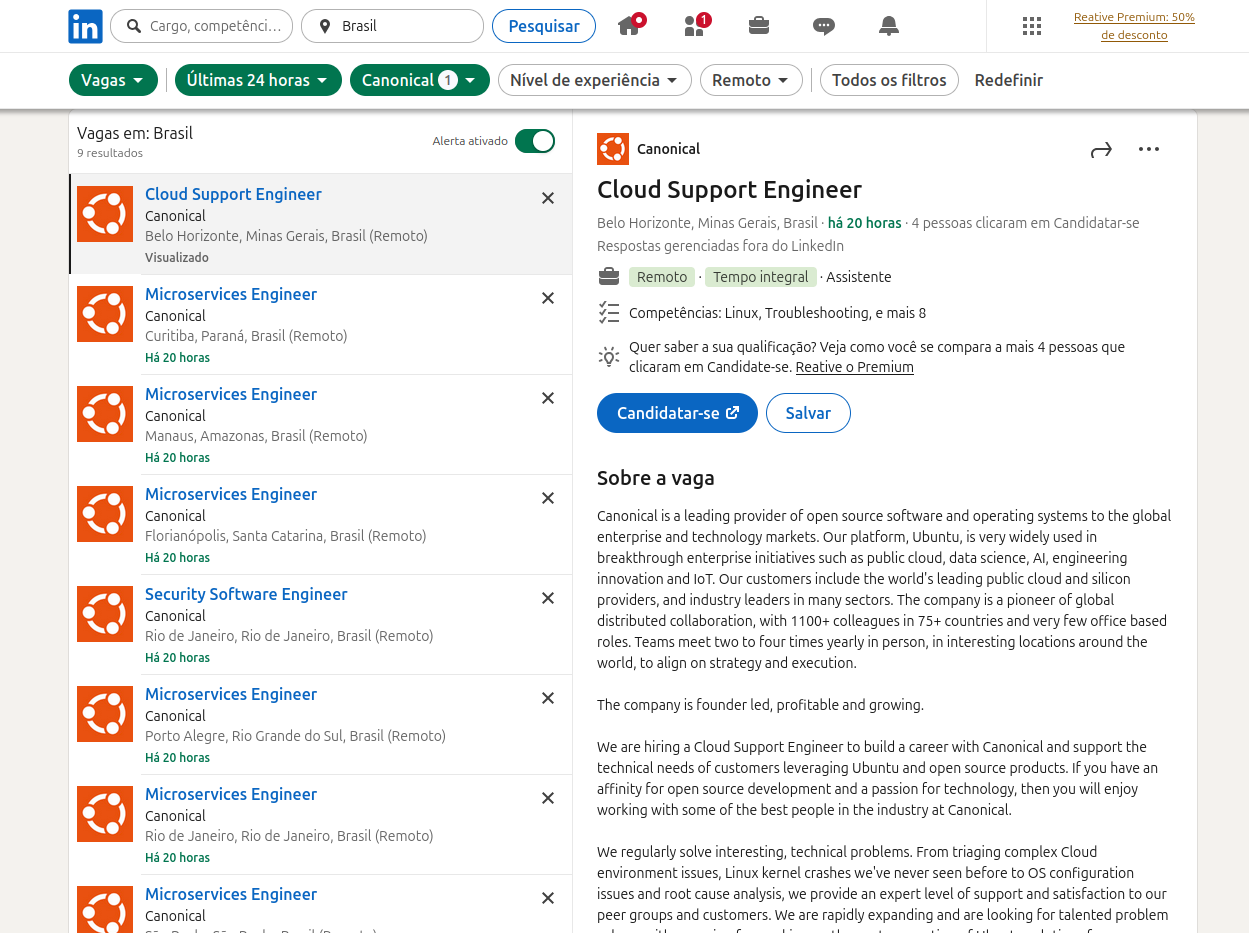Viewport: 1249px width, 933px height.
Task: Dismiss the Security Software Engineer job listing
Action: pyautogui.click(x=548, y=598)
